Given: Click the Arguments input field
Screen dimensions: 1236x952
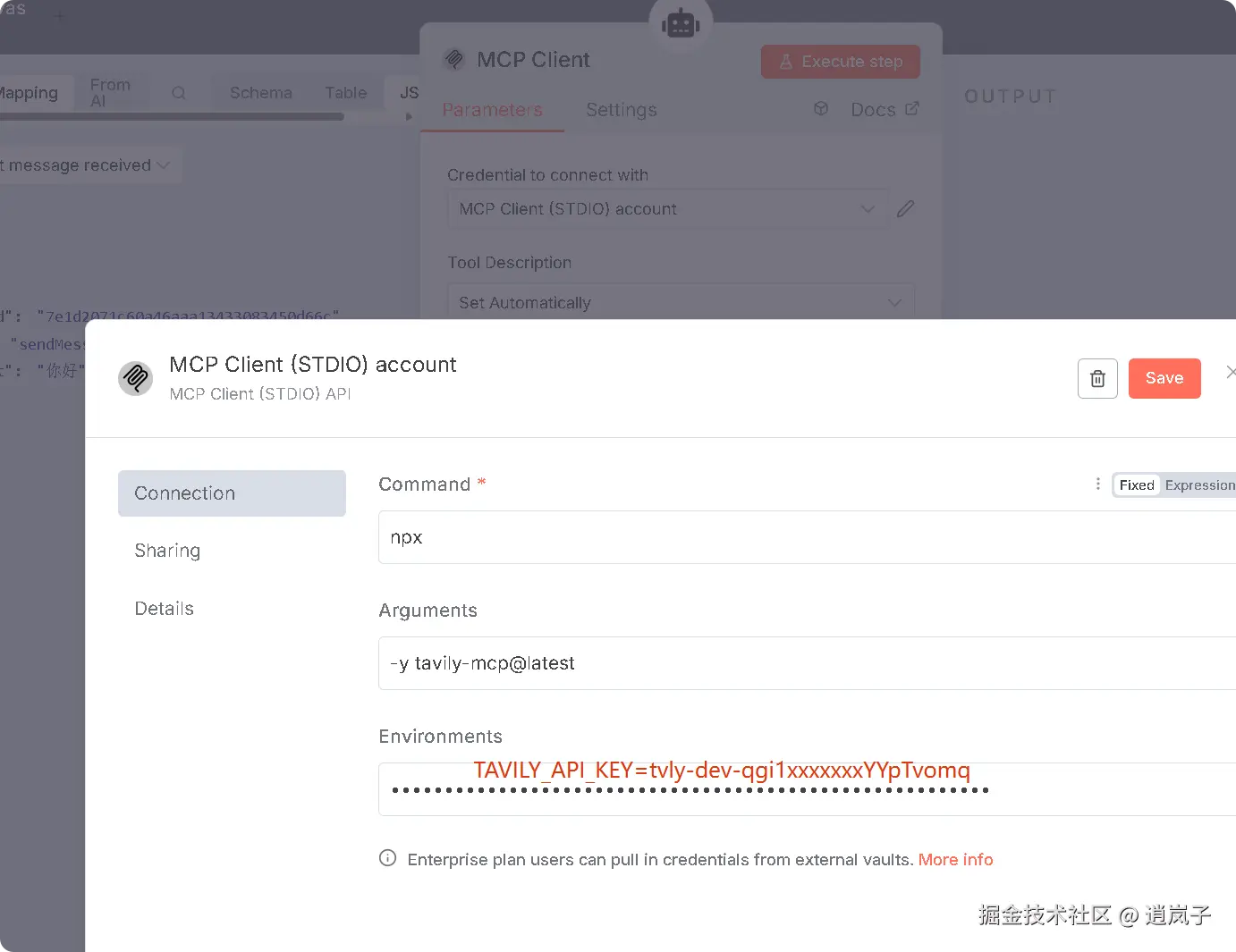Looking at the screenshot, I should click(807, 663).
